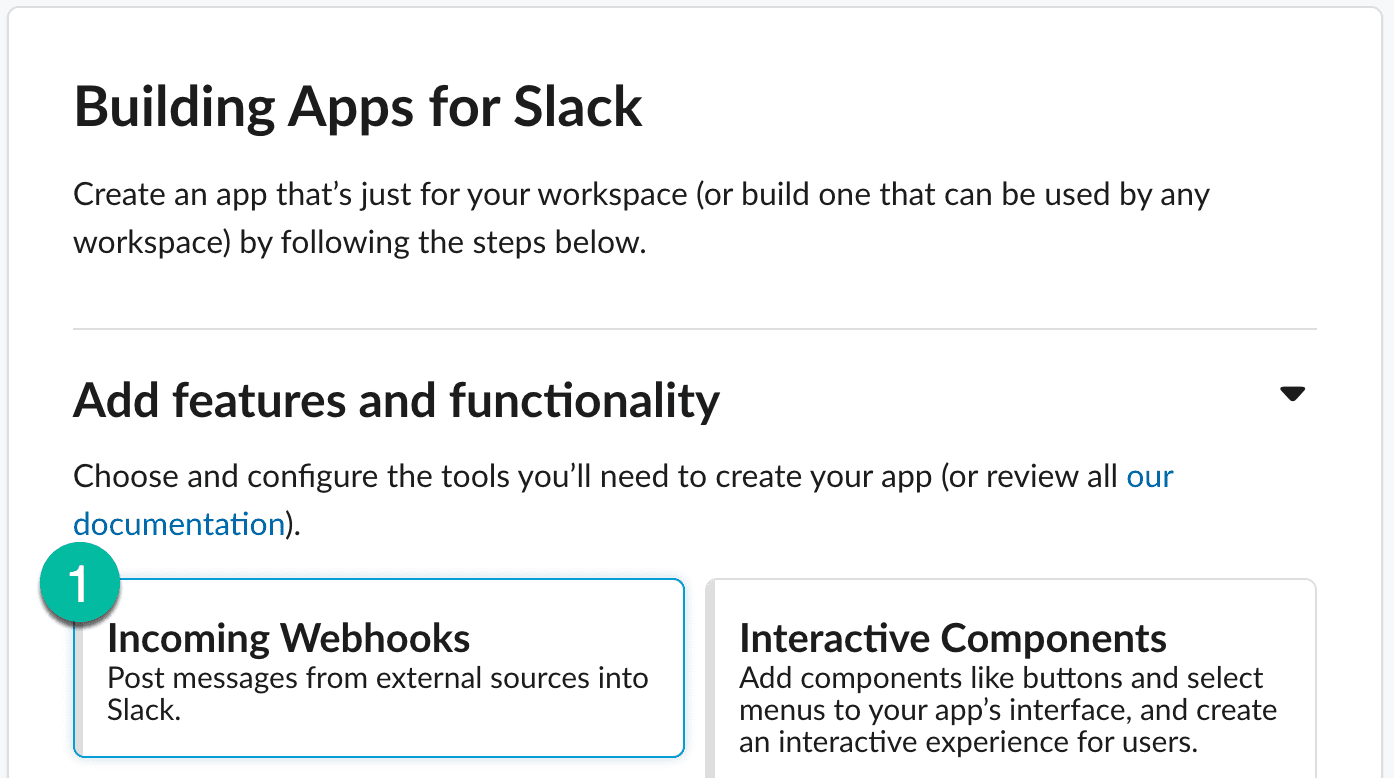Click "menus to your app's interface, and create" line
The image size is (1394, 778).
[x=1008, y=711]
